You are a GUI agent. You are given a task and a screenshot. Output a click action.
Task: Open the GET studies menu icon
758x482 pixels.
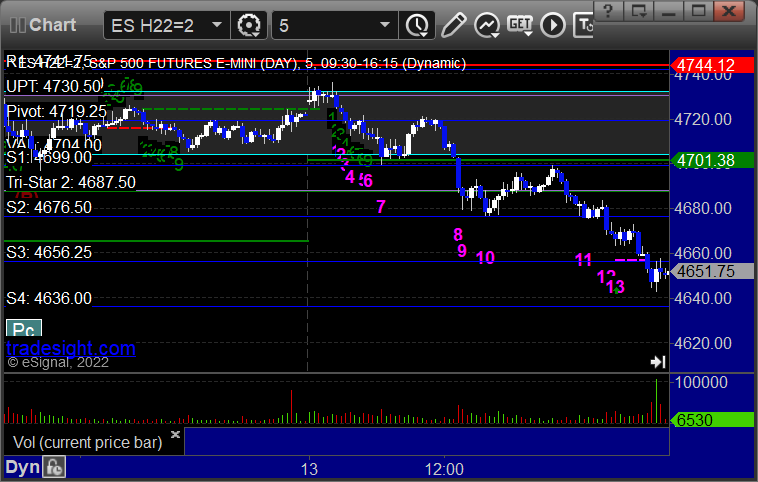pos(520,25)
